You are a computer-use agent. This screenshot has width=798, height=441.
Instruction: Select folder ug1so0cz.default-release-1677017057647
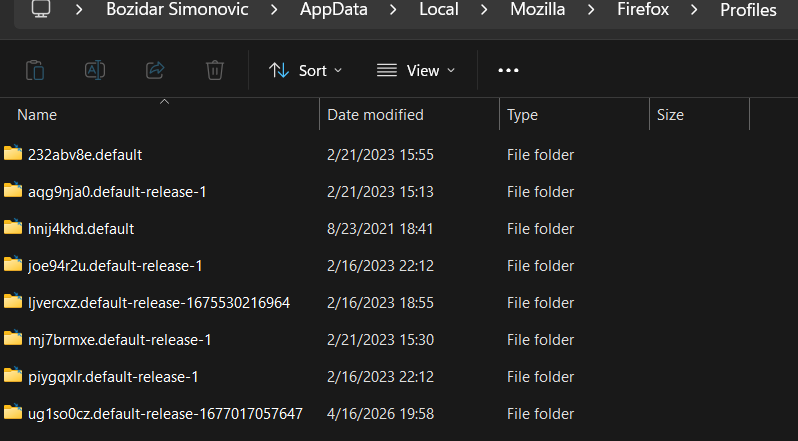165,413
